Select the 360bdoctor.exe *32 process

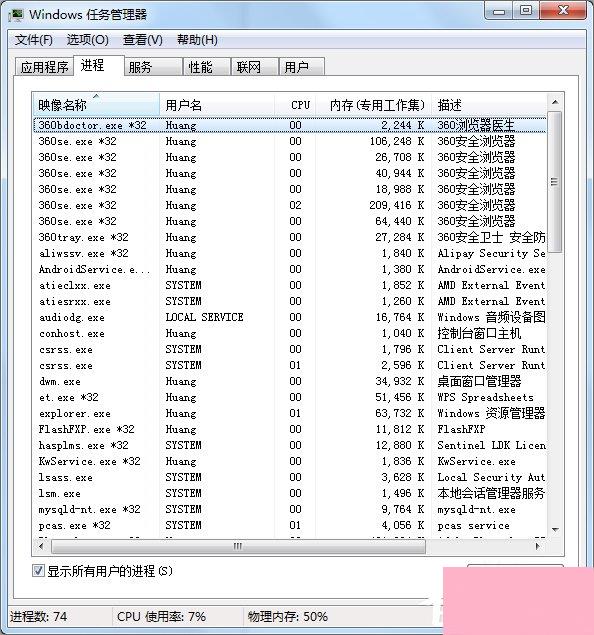(290, 125)
